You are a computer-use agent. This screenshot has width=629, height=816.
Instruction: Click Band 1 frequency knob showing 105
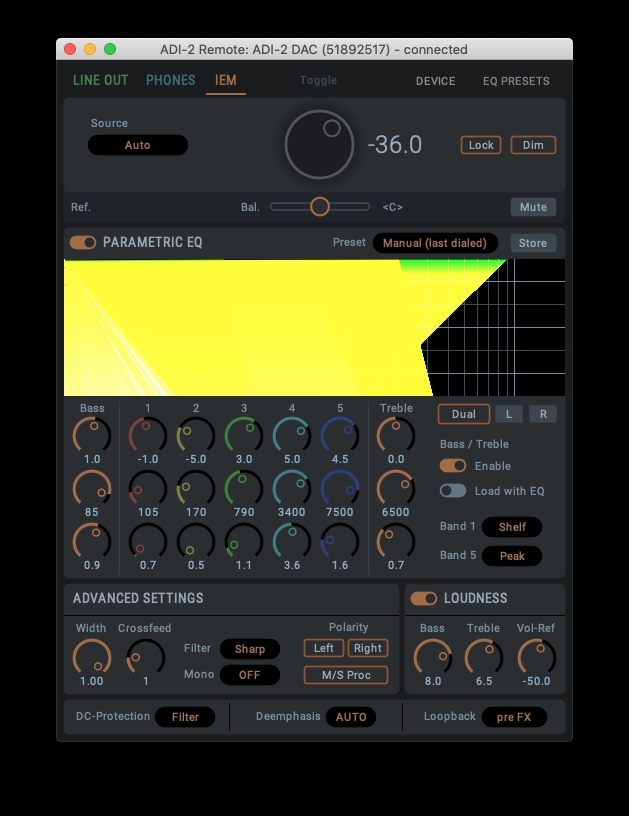(148, 488)
